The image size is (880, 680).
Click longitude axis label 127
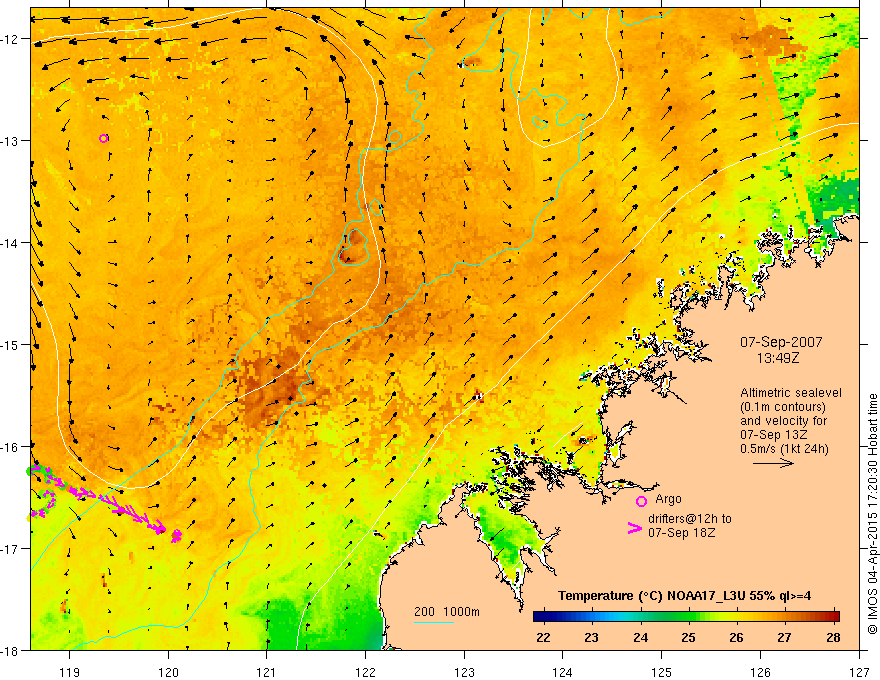pyautogui.click(x=859, y=672)
